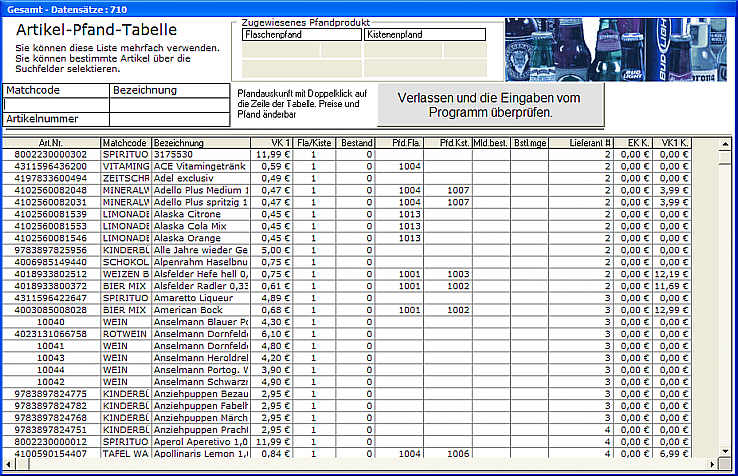The height and width of the screenshot is (476, 738).
Task: Click the Adel exclusiv description cell
Action: [x=201, y=178]
